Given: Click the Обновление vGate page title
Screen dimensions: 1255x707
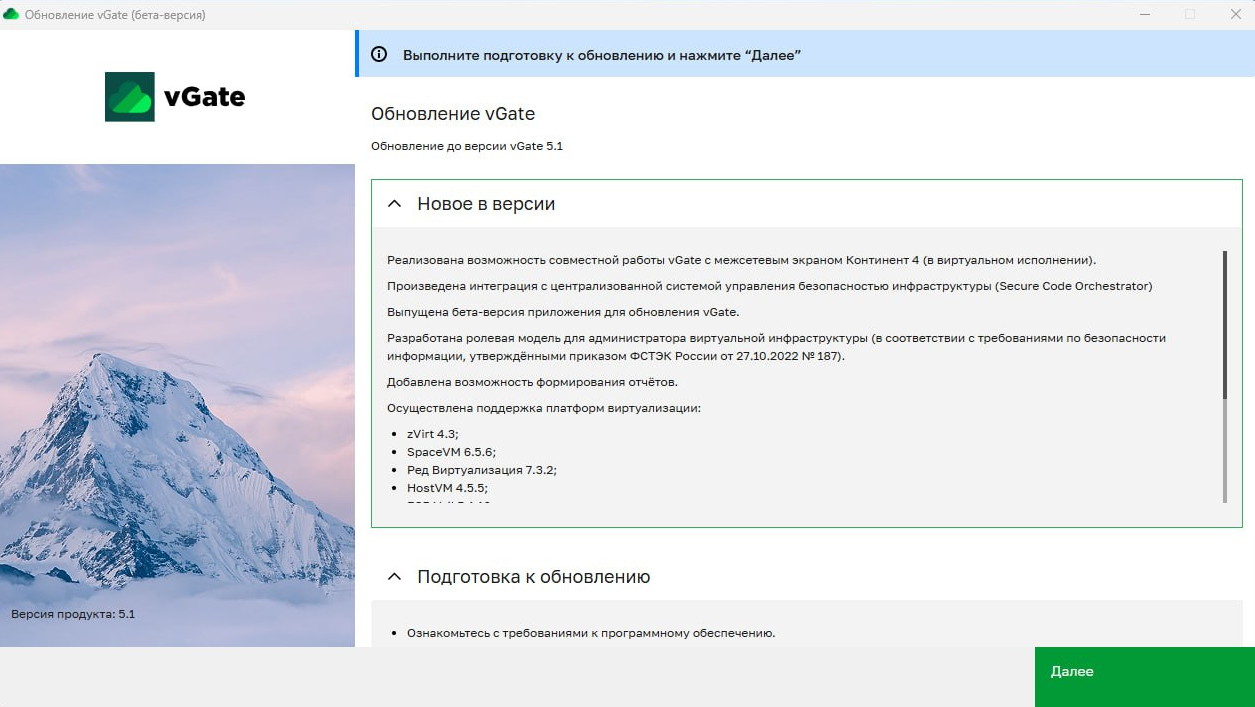Looking at the screenshot, I should coord(453,114).
